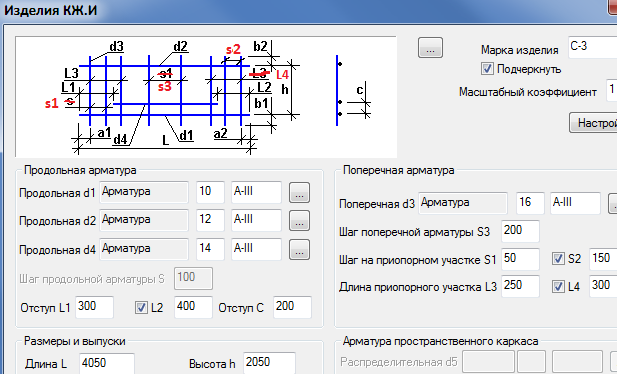The width and height of the screenshot is (617, 374).
Task: Click the Продольная d2 Арматура type field
Action: click(x=144, y=220)
